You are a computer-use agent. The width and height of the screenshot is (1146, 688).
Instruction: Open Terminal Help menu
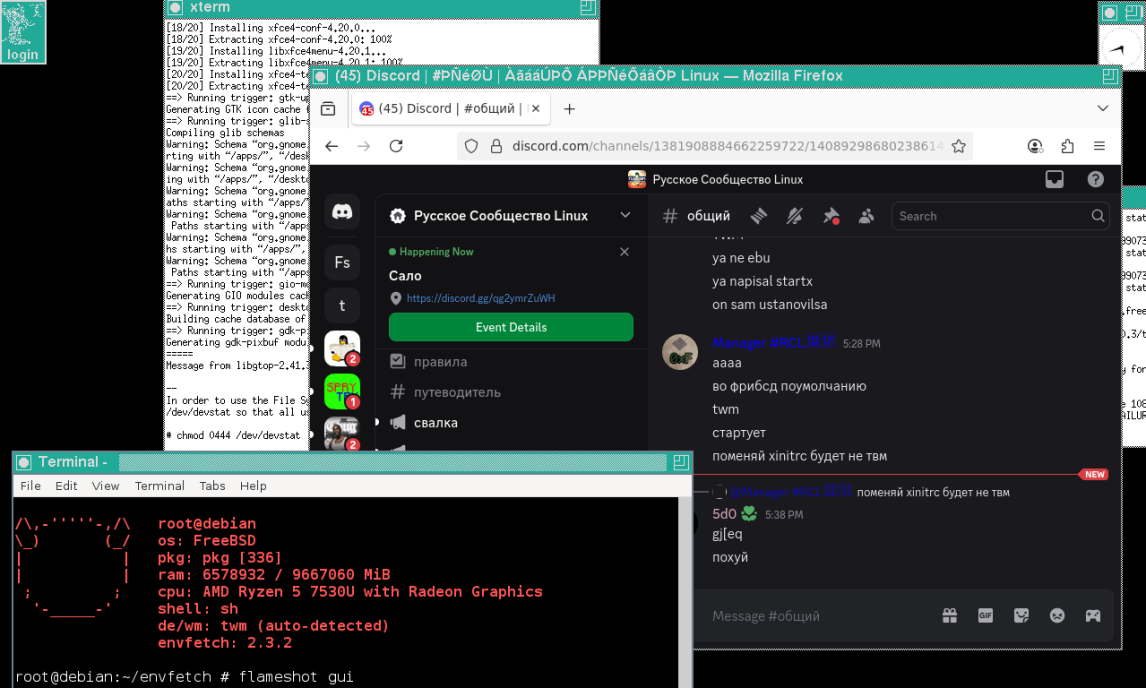click(x=253, y=485)
